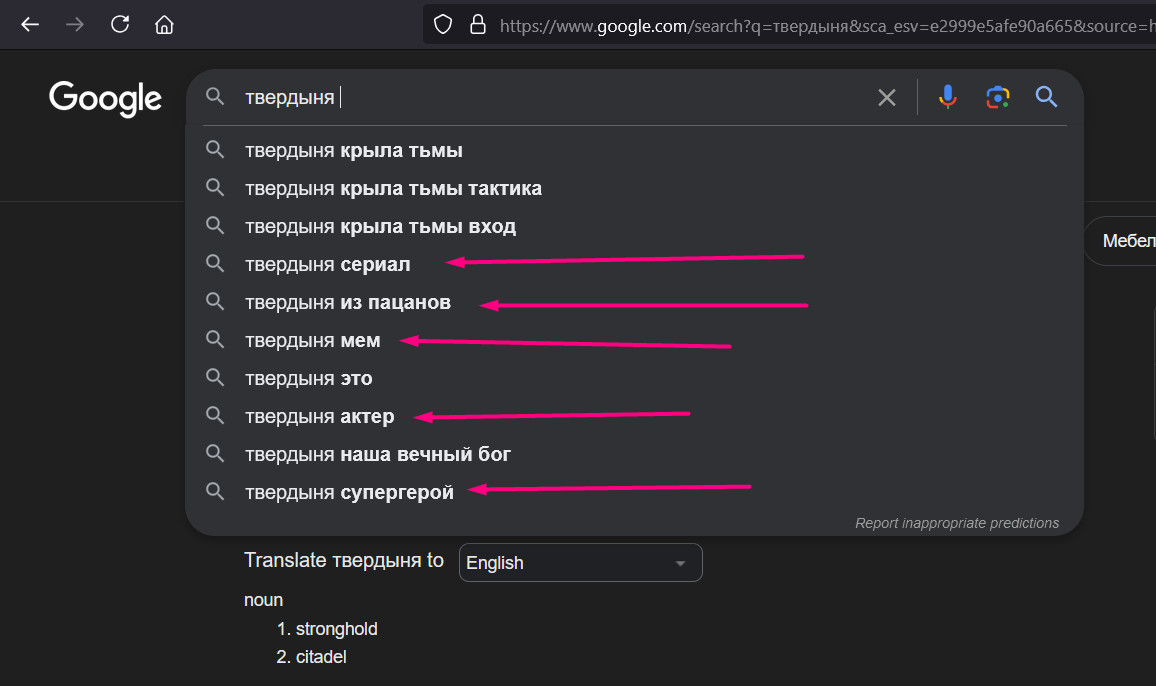Image resolution: width=1156 pixels, height=686 pixels.
Task: Choose suggestion твердыня из пацанов
Action: point(634,302)
